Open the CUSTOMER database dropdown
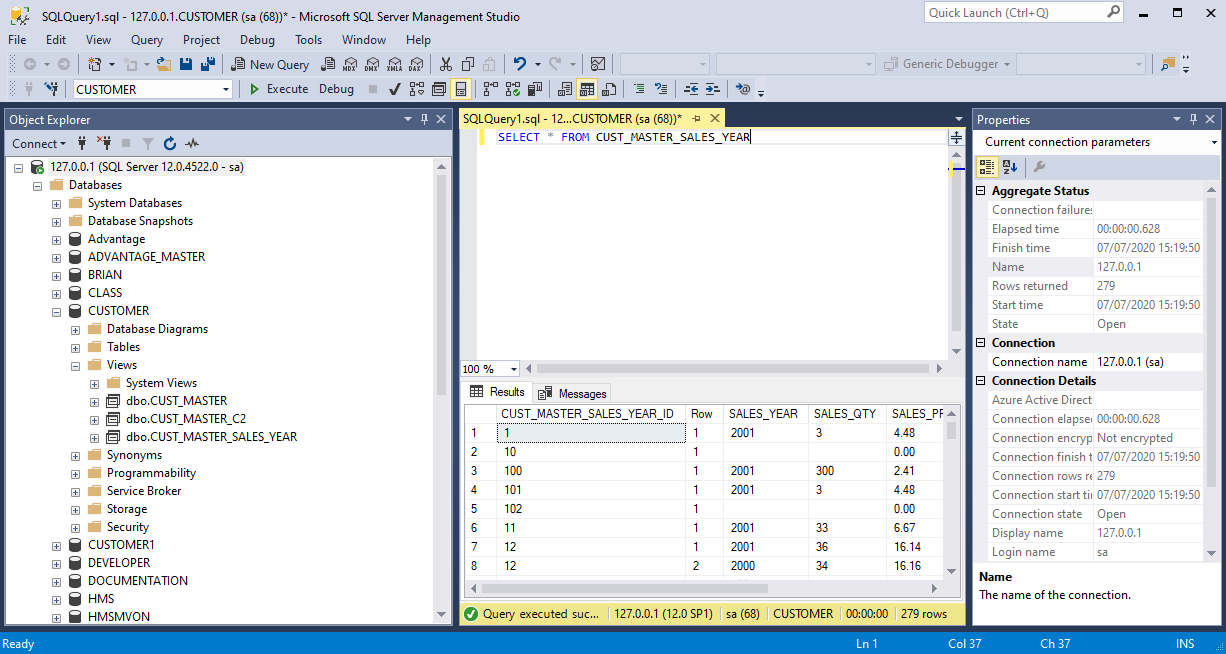 pos(226,89)
